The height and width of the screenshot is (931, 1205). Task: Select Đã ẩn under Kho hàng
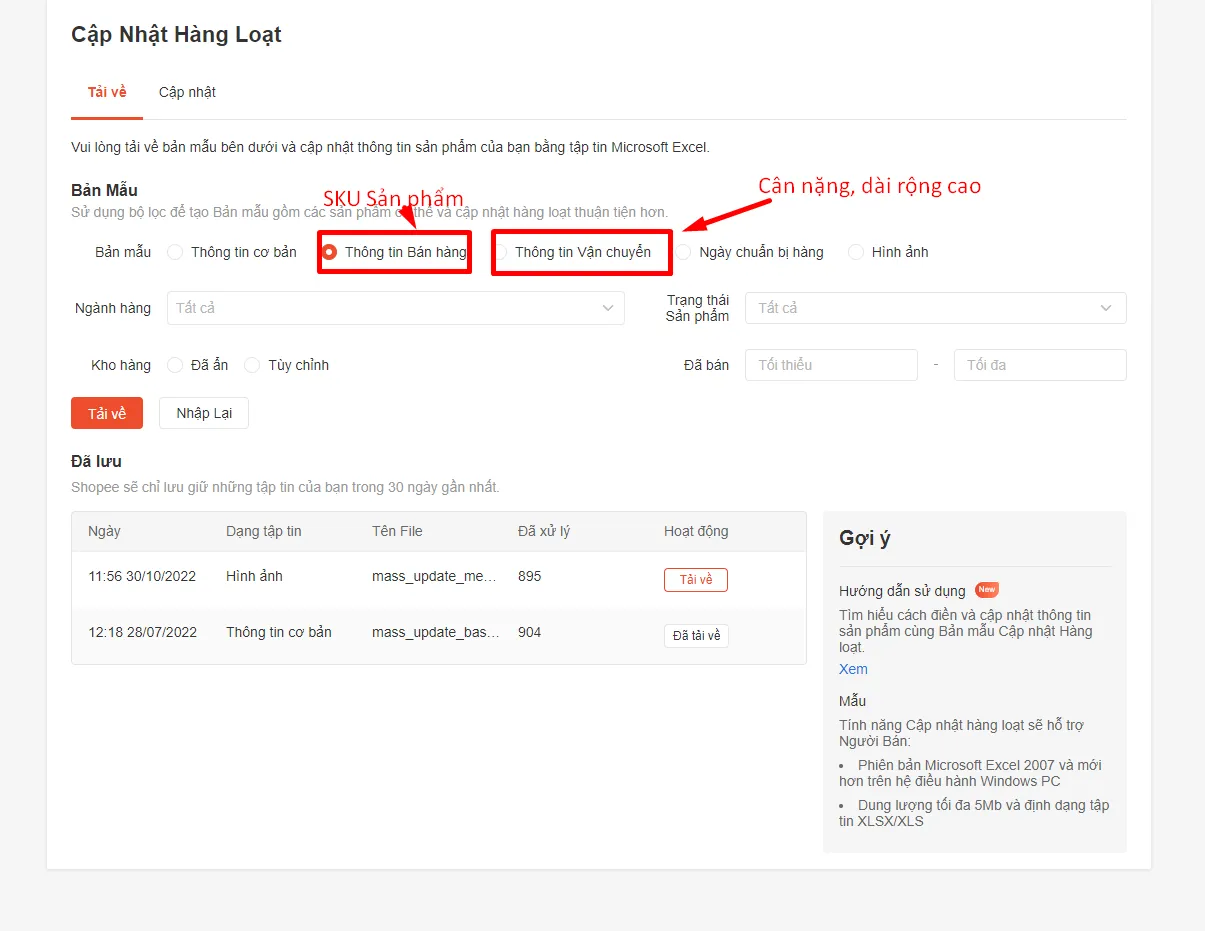tap(198, 365)
